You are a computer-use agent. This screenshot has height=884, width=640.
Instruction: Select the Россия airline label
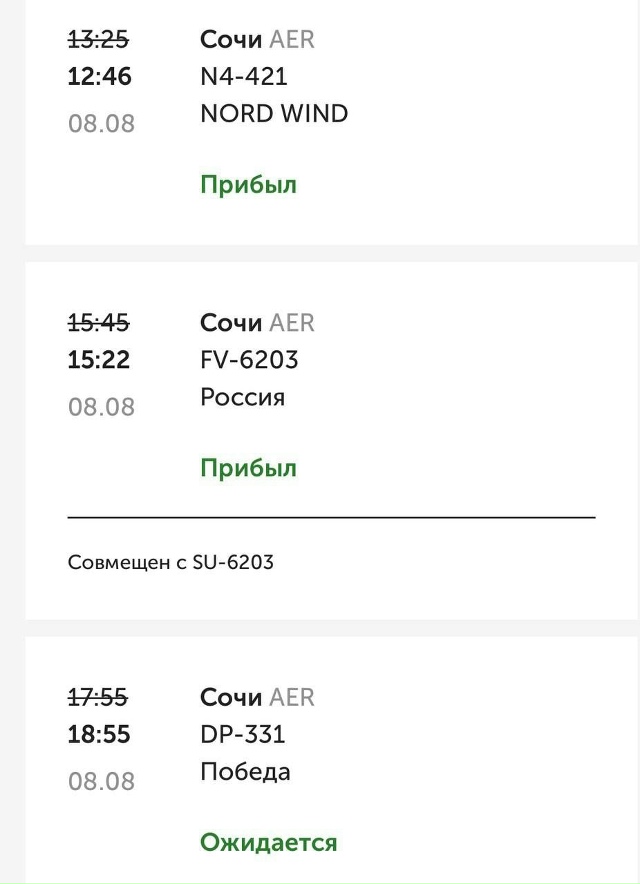242,397
